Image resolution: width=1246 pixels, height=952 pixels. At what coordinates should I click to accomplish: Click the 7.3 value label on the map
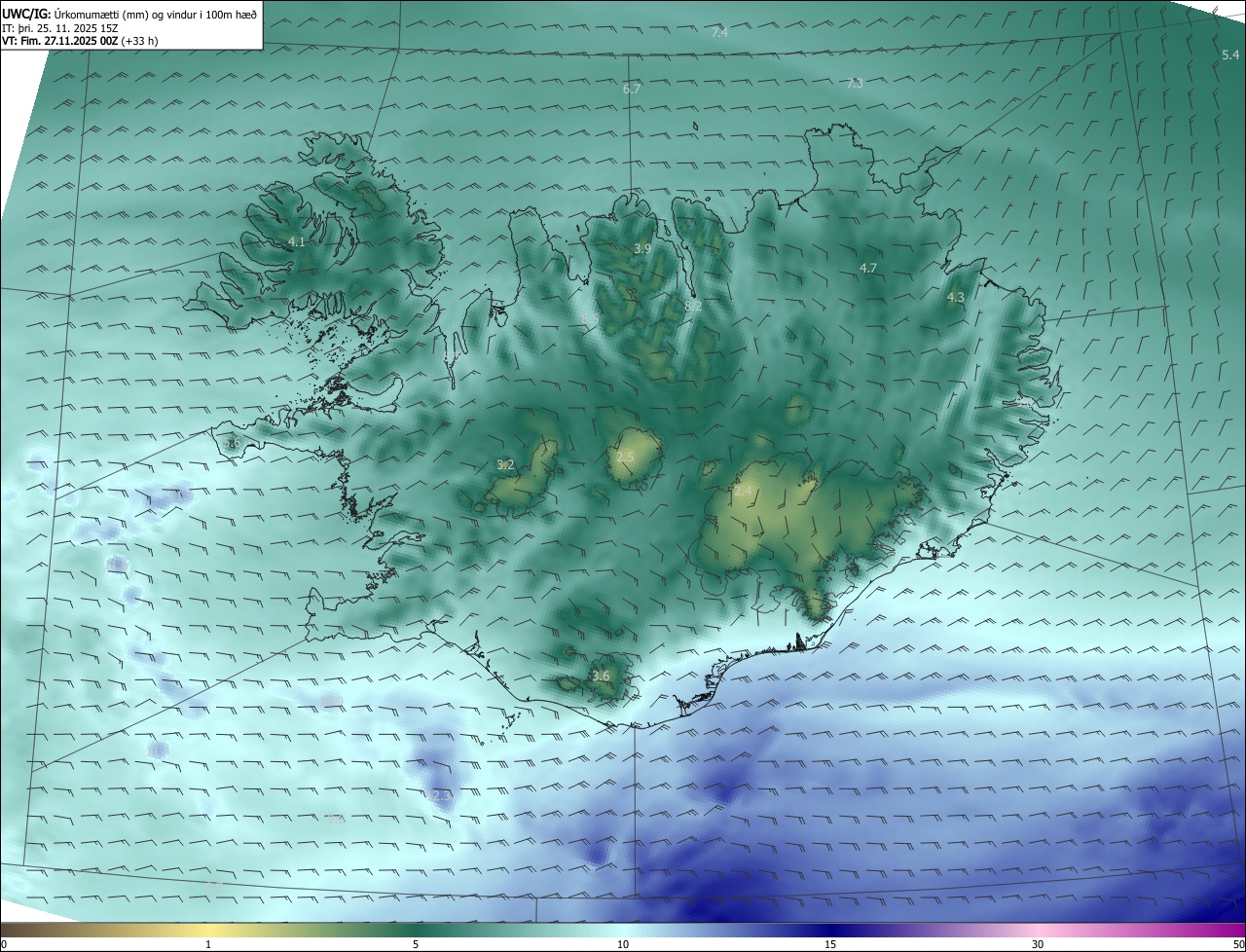click(855, 84)
